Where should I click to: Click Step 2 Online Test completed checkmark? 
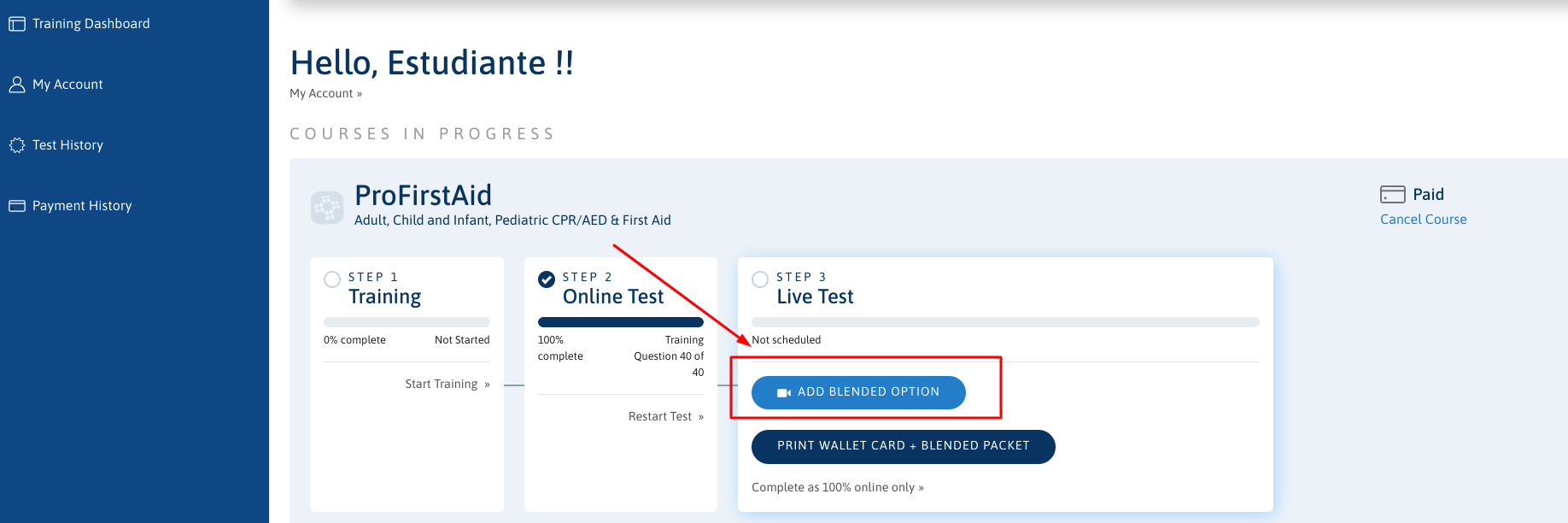tap(547, 279)
